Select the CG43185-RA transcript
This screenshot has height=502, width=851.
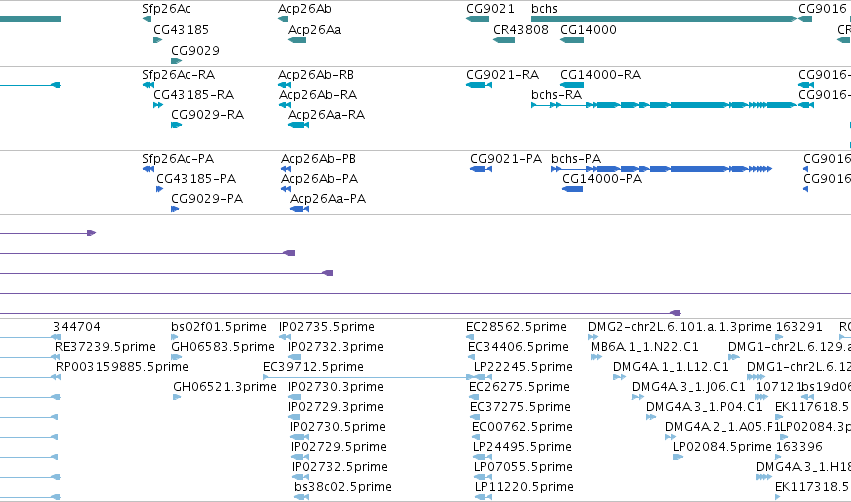[158, 105]
